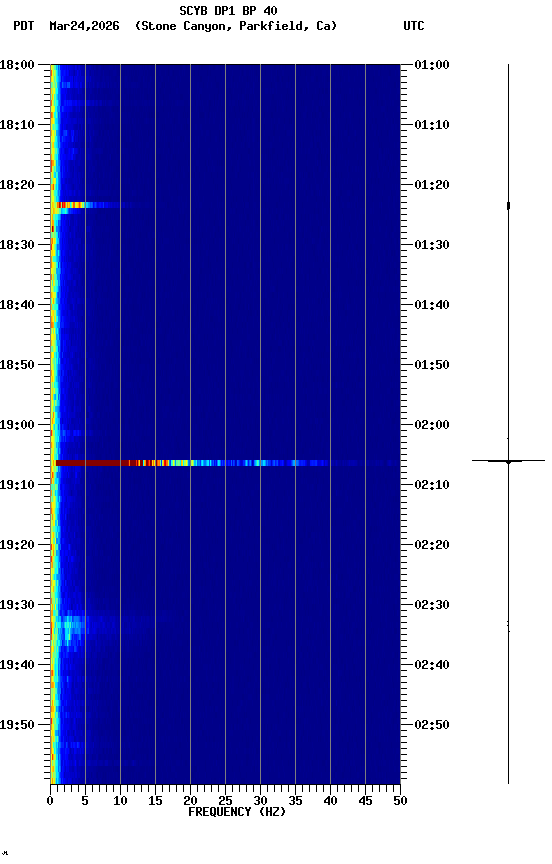Screen dimensions: 552x864
Task: Click the 19:10 PDT time label
Action: 17,485
